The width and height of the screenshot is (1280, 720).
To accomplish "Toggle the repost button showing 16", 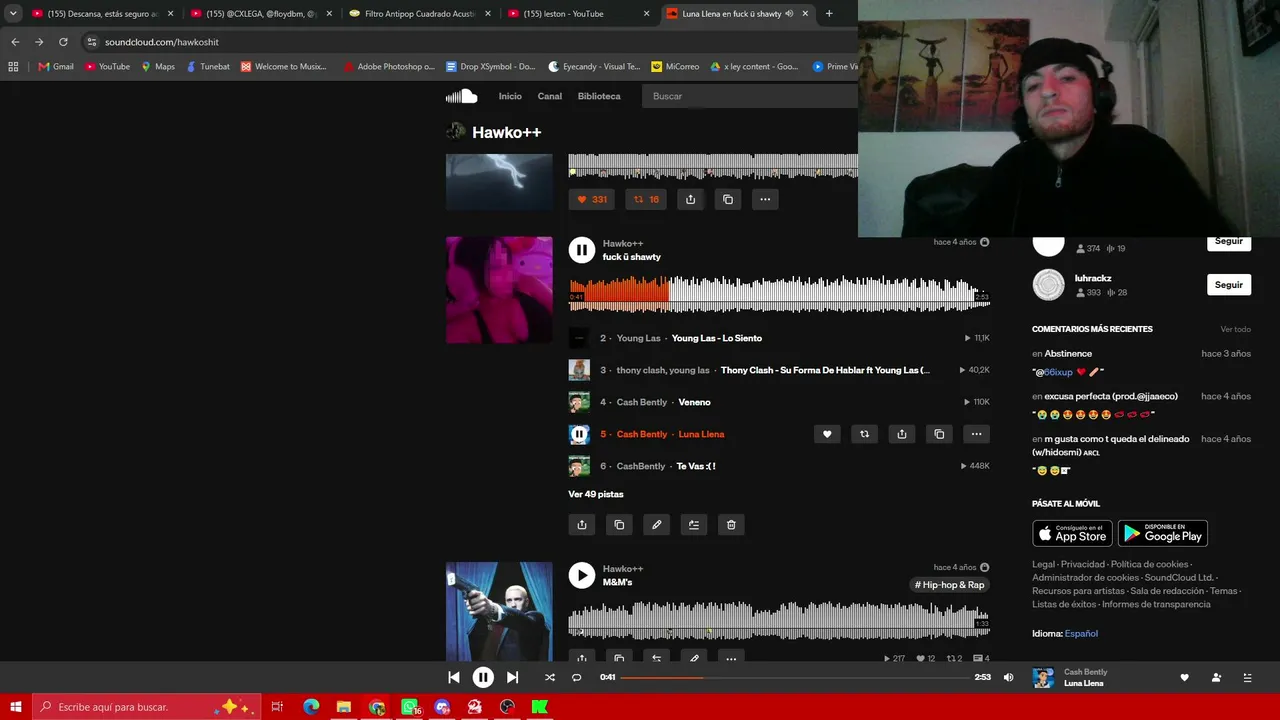I will (x=646, y=199).
